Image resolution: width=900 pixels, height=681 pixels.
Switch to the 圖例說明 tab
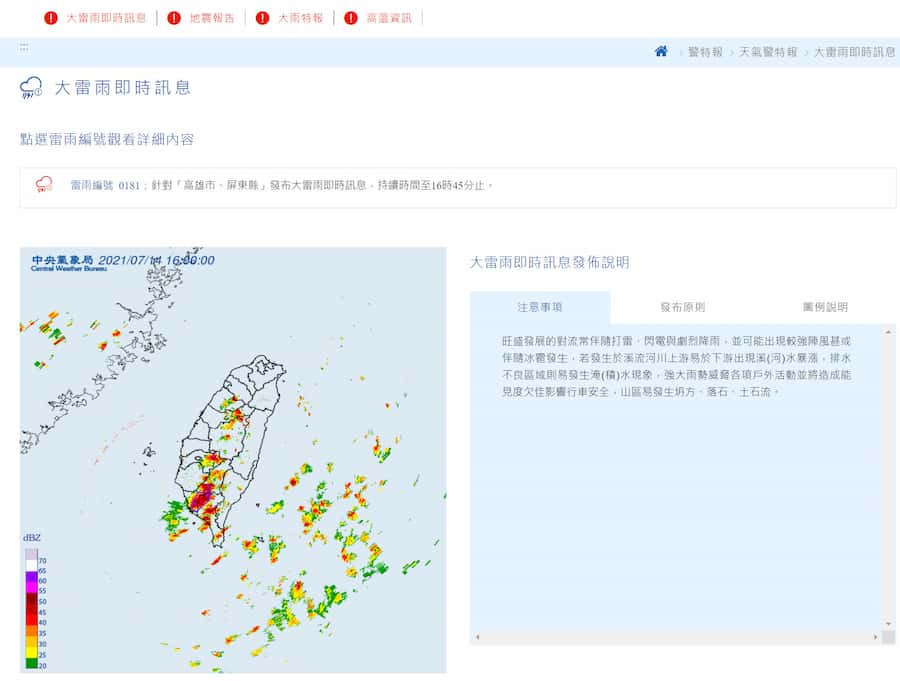825,307
